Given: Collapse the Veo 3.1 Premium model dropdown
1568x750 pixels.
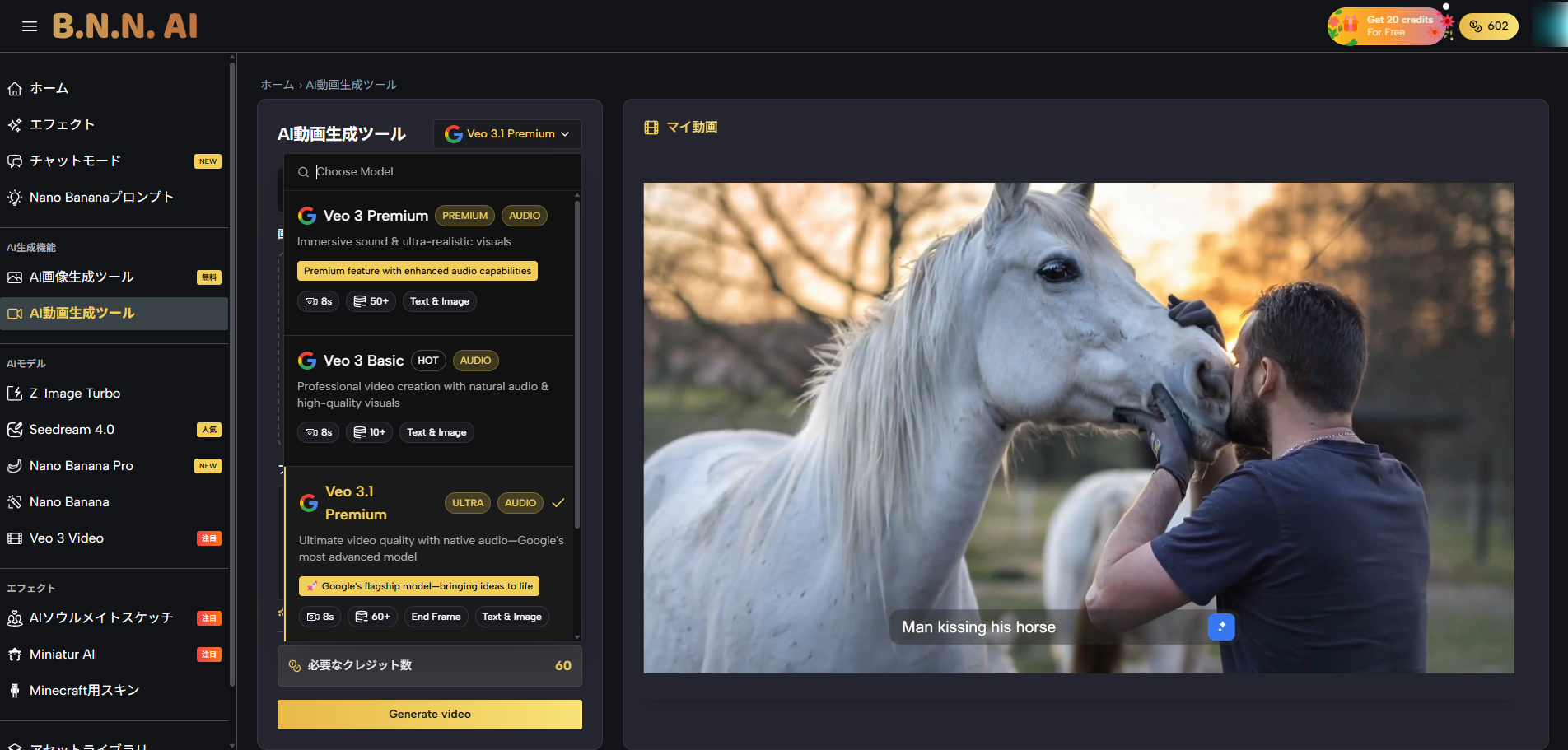Looking at the screenshot, I should (507, 134).
